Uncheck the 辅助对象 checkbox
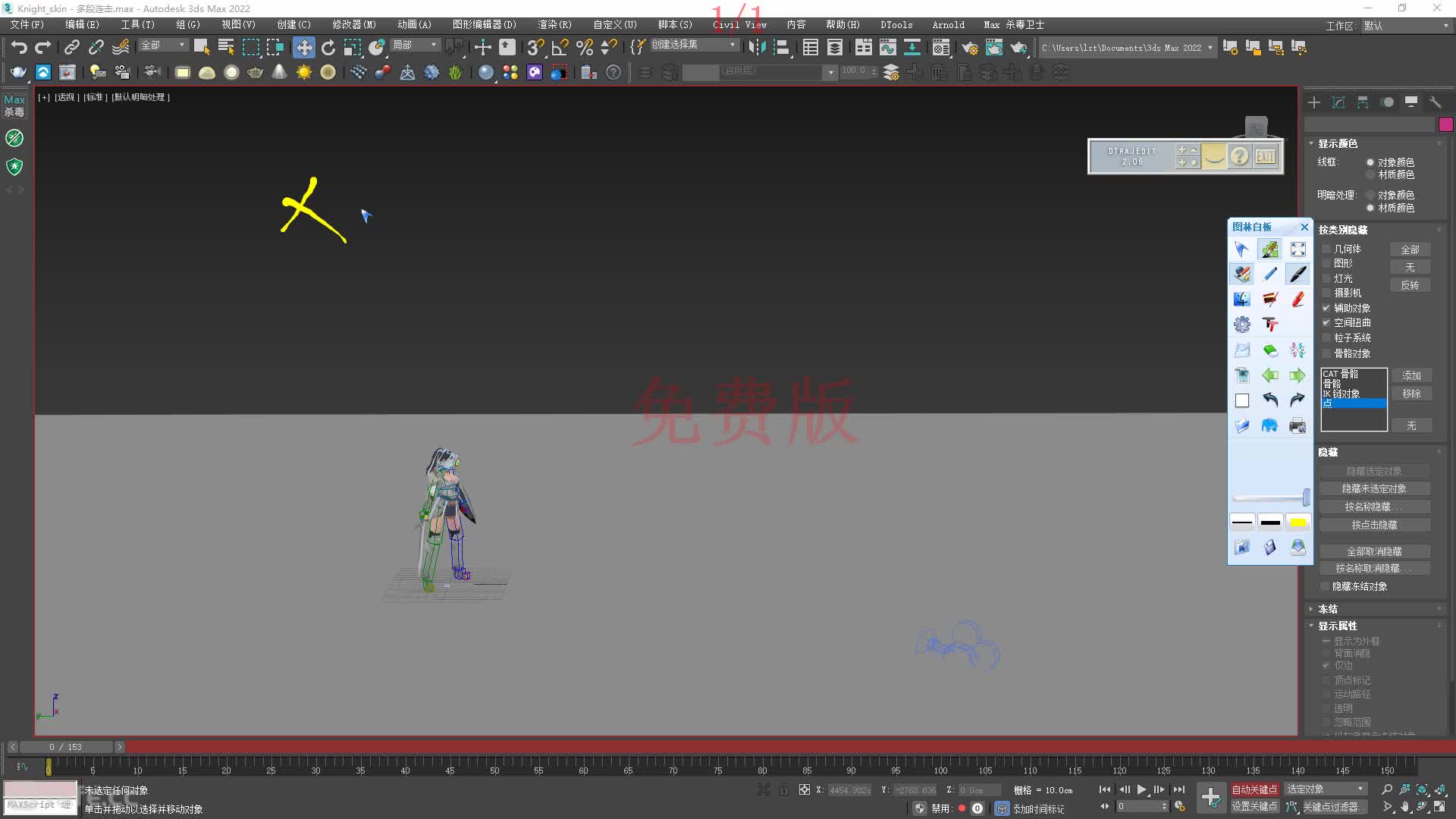 [x=1326, y=308]
